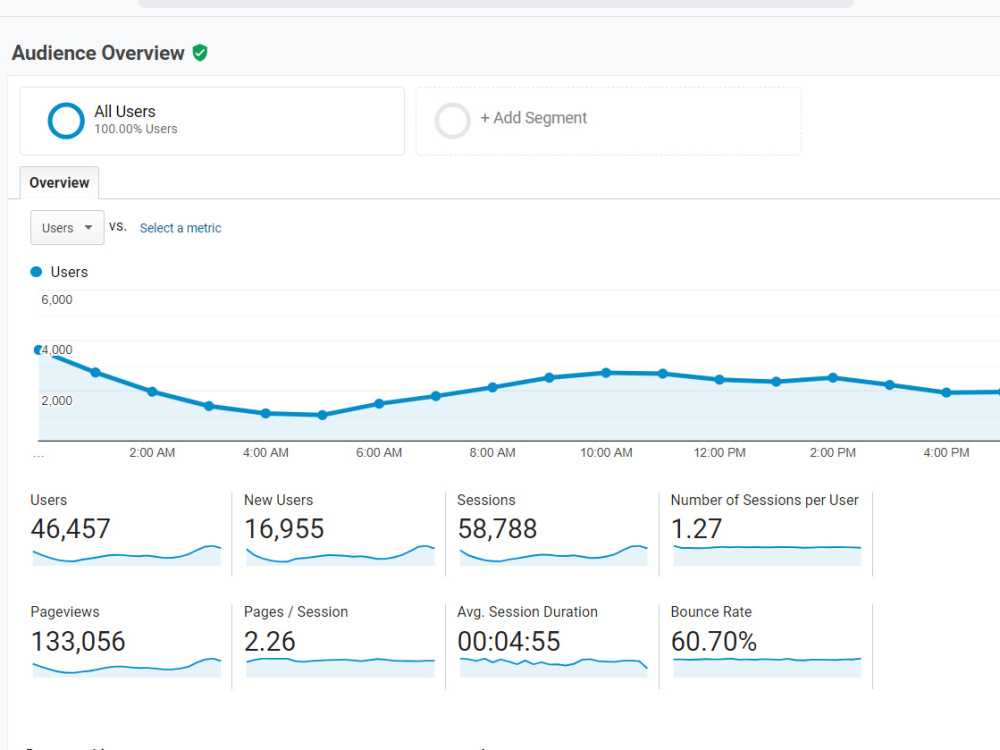
Task: Open the Users metric dropdown
Action: pyautogui.click(x=67, y=228)
